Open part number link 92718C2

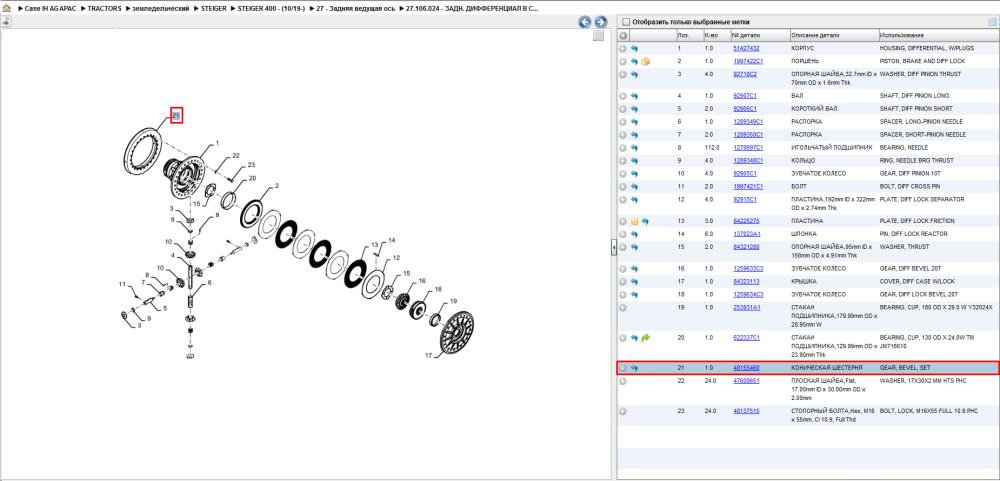(745, 75)
